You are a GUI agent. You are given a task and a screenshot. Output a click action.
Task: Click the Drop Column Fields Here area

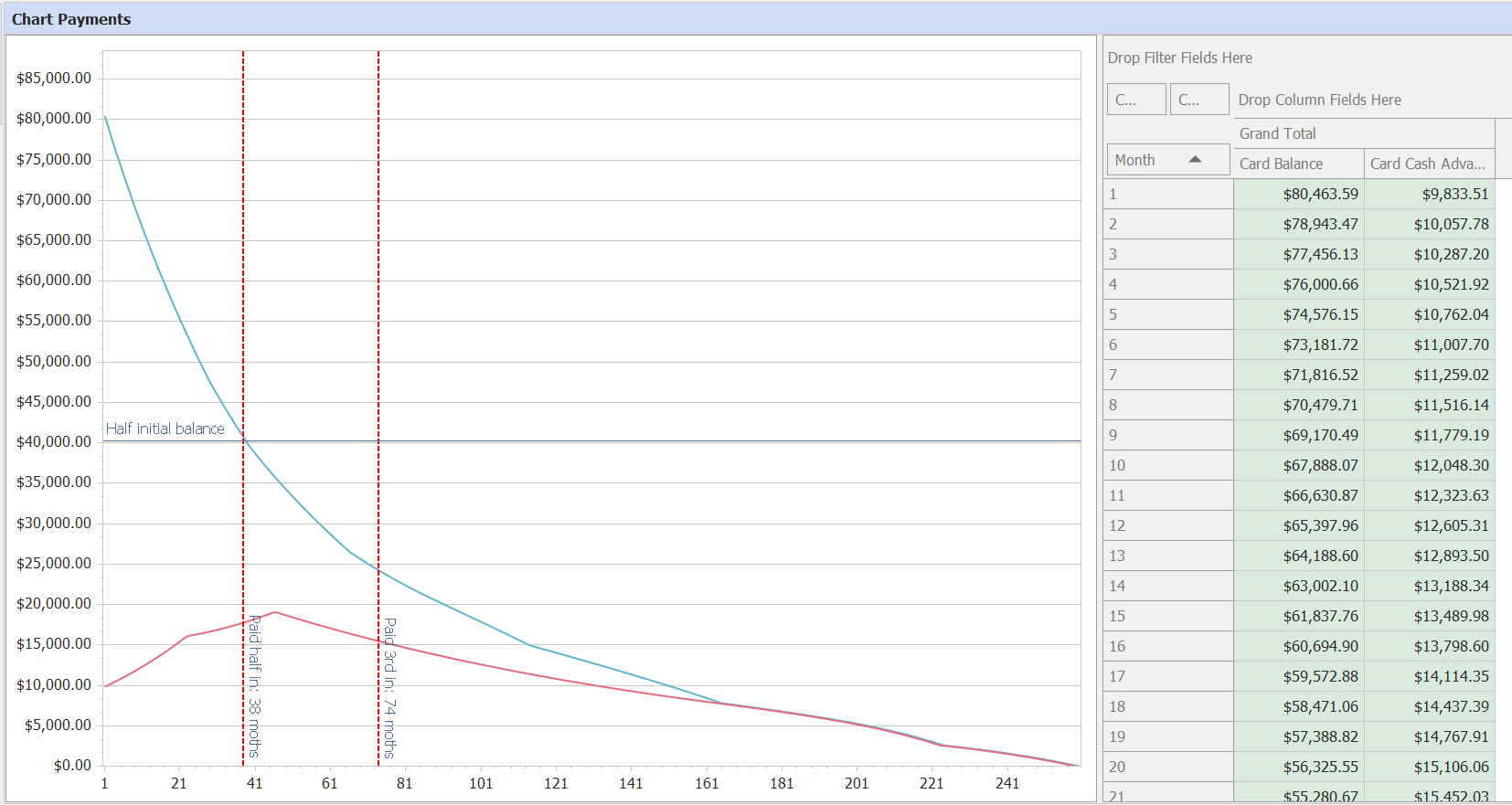[1319, 100]
